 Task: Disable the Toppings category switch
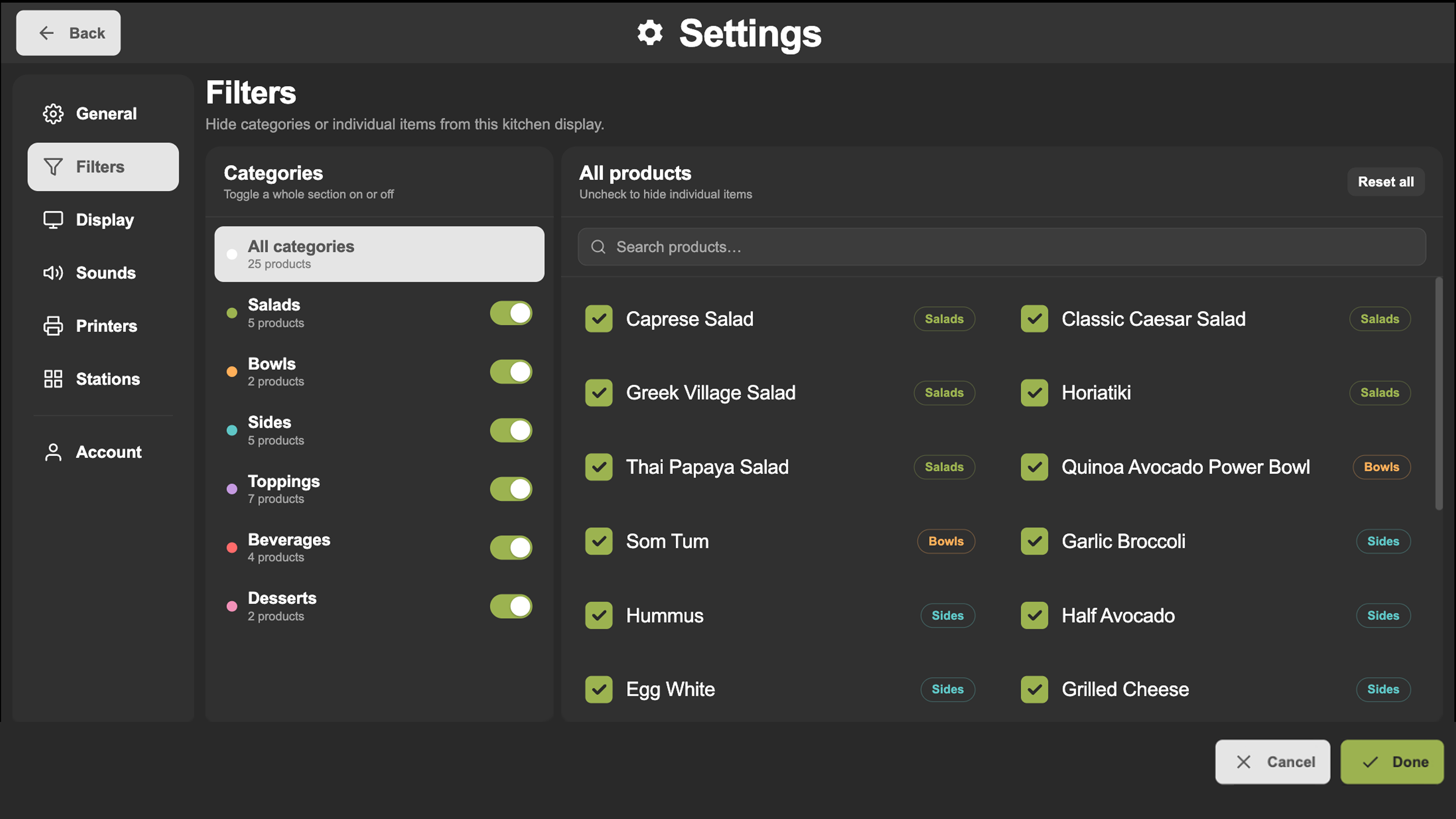click(x=511, y=489)
